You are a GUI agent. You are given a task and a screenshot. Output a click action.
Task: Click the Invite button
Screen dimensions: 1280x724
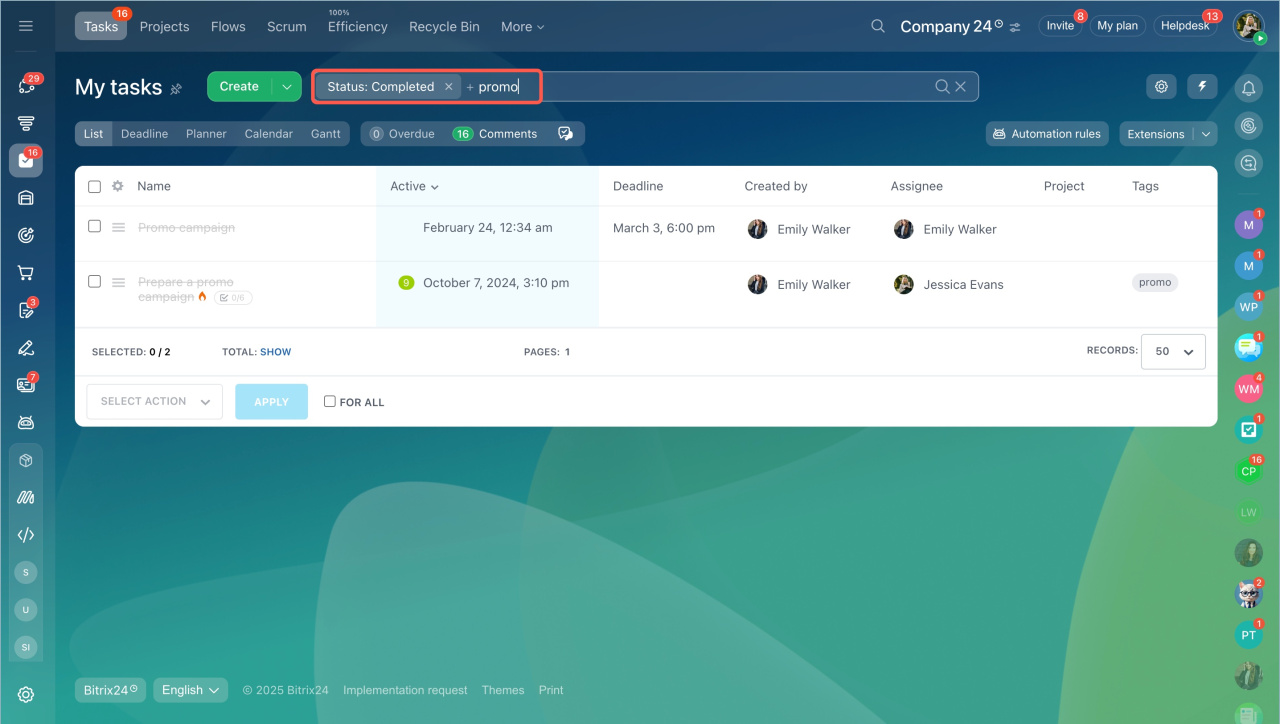1060,26
